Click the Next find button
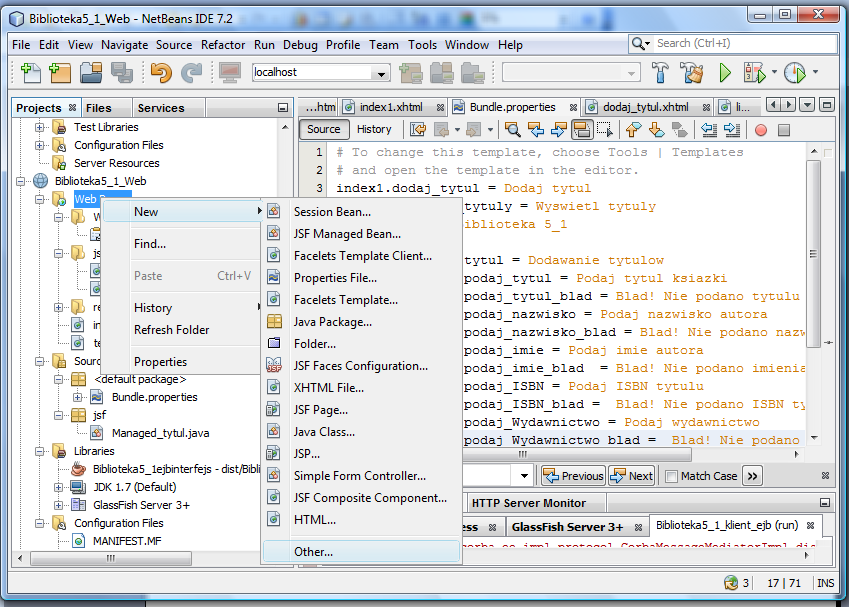849x607 pixels. coord(632,476)
